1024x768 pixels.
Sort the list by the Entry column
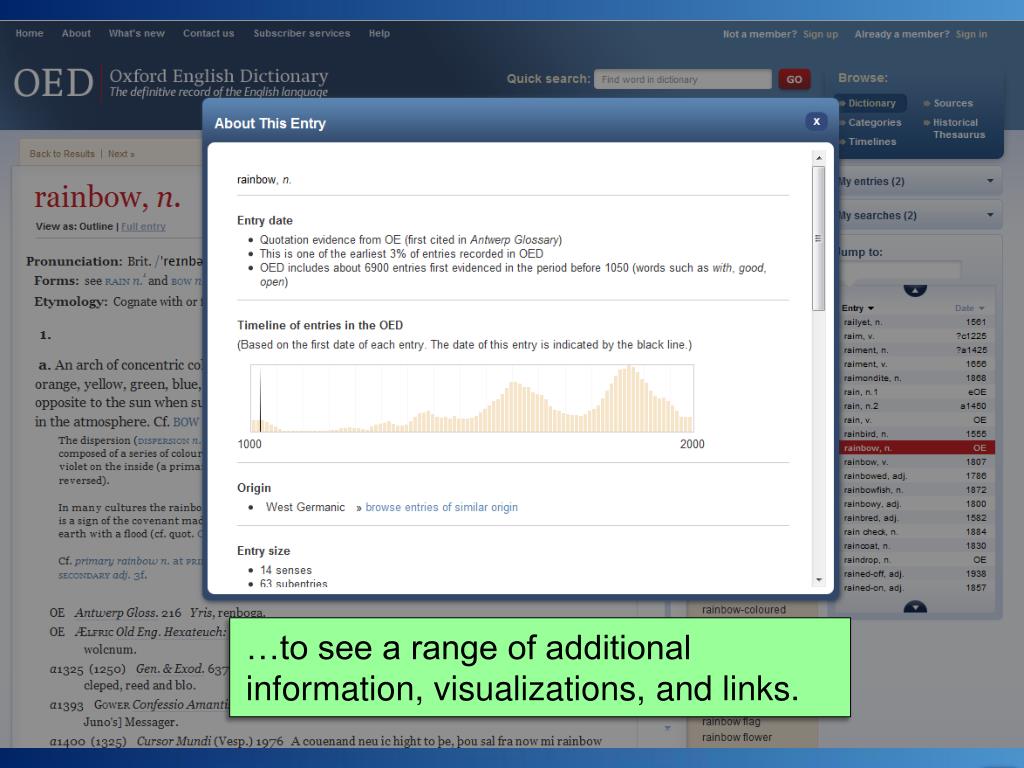(x=857, y=308)
